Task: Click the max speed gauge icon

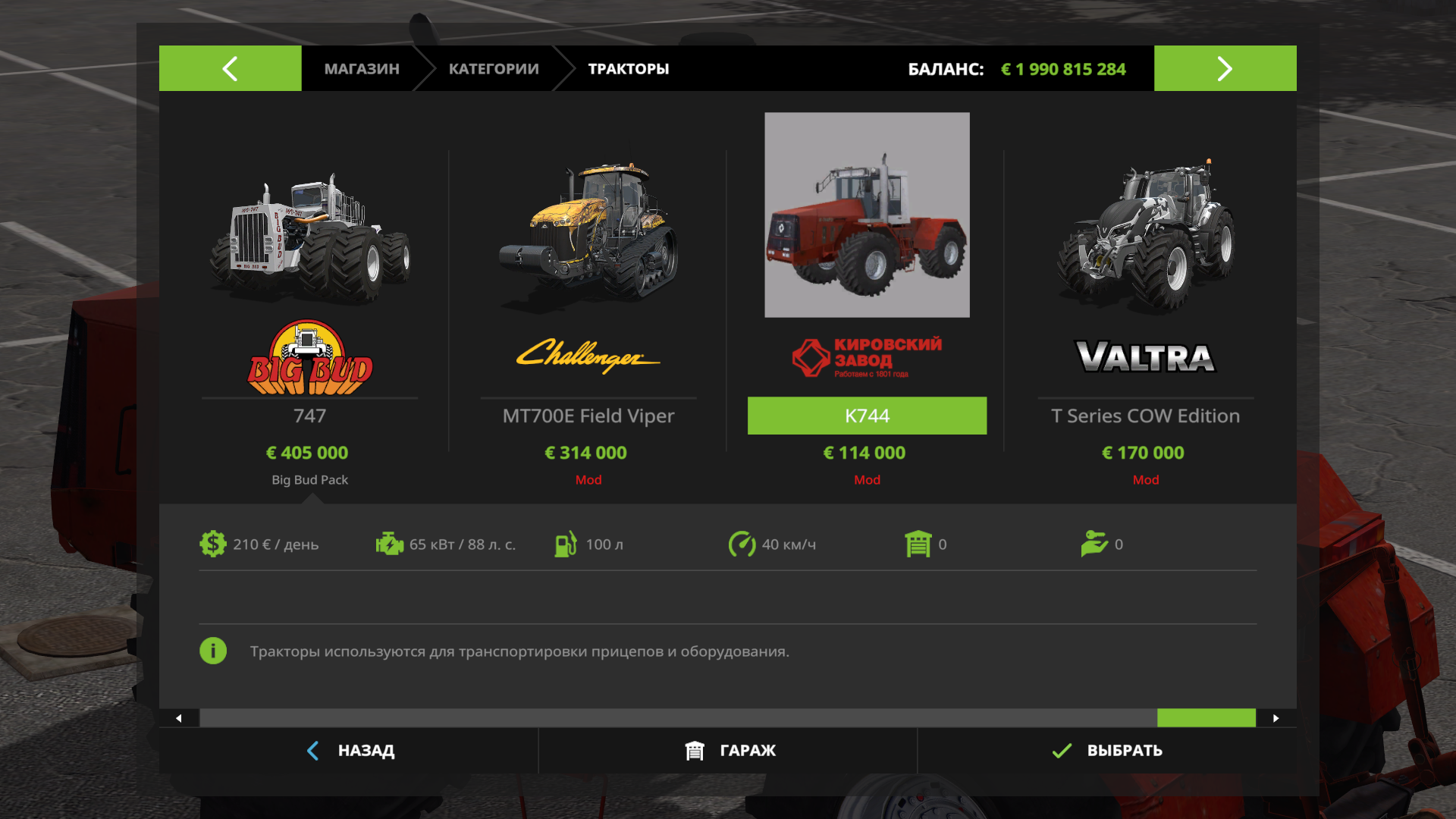Action: pos(742,544)
